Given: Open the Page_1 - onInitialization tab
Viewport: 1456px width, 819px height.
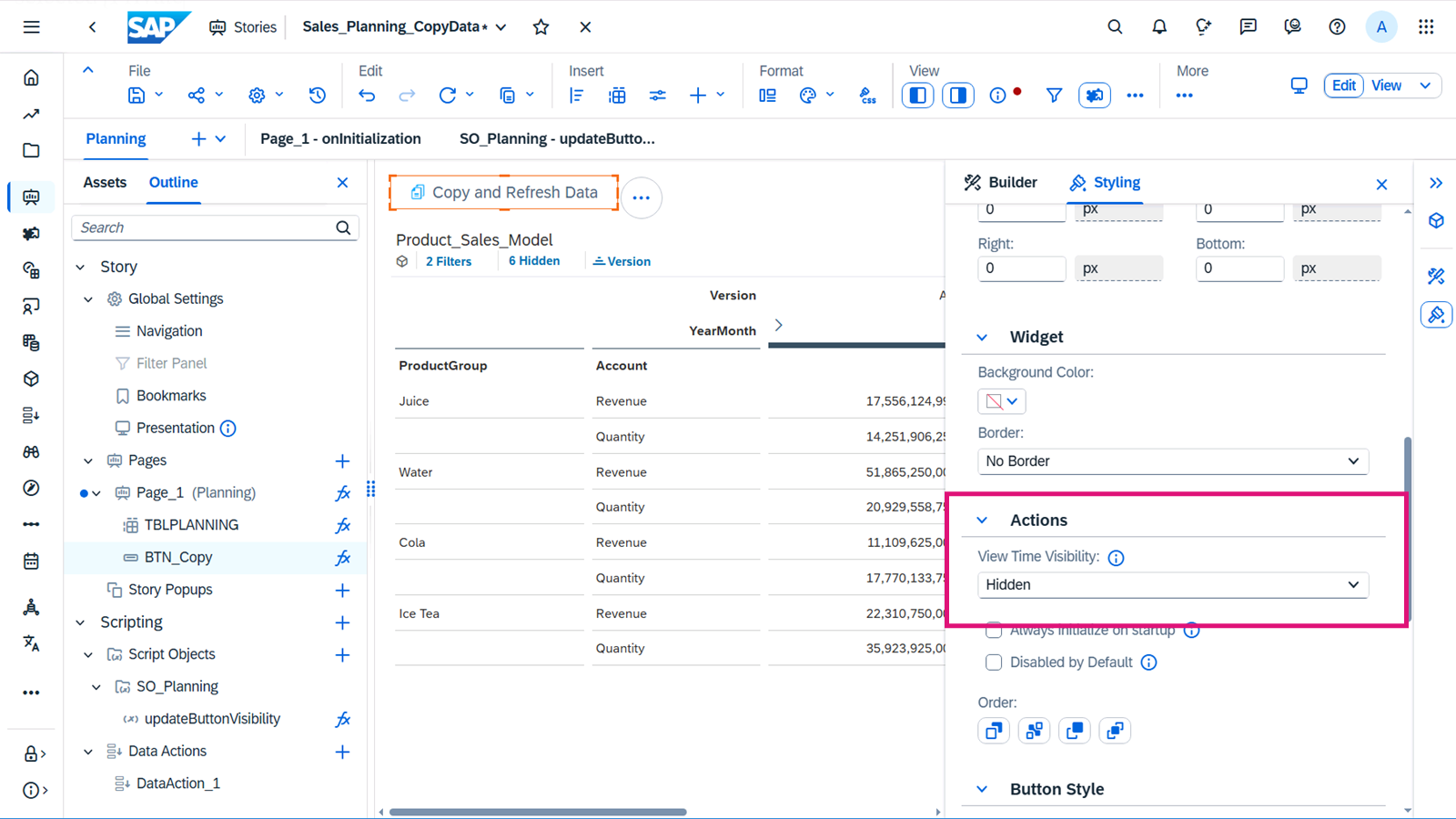Looking at the screenshot, I should [x=340, y=139].
